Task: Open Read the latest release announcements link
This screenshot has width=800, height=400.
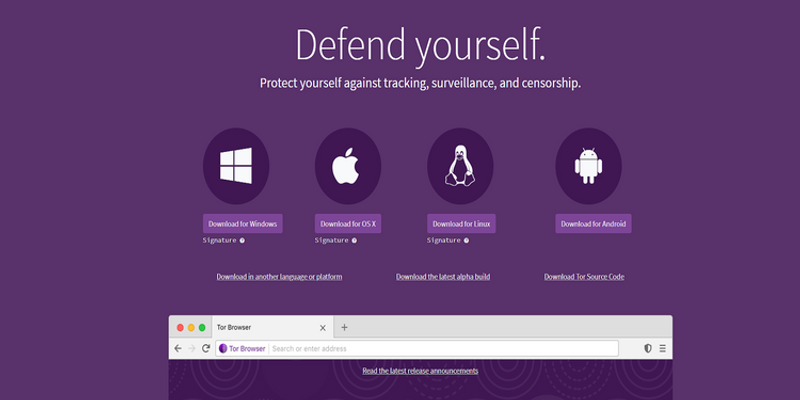Action: click(420, 371)
